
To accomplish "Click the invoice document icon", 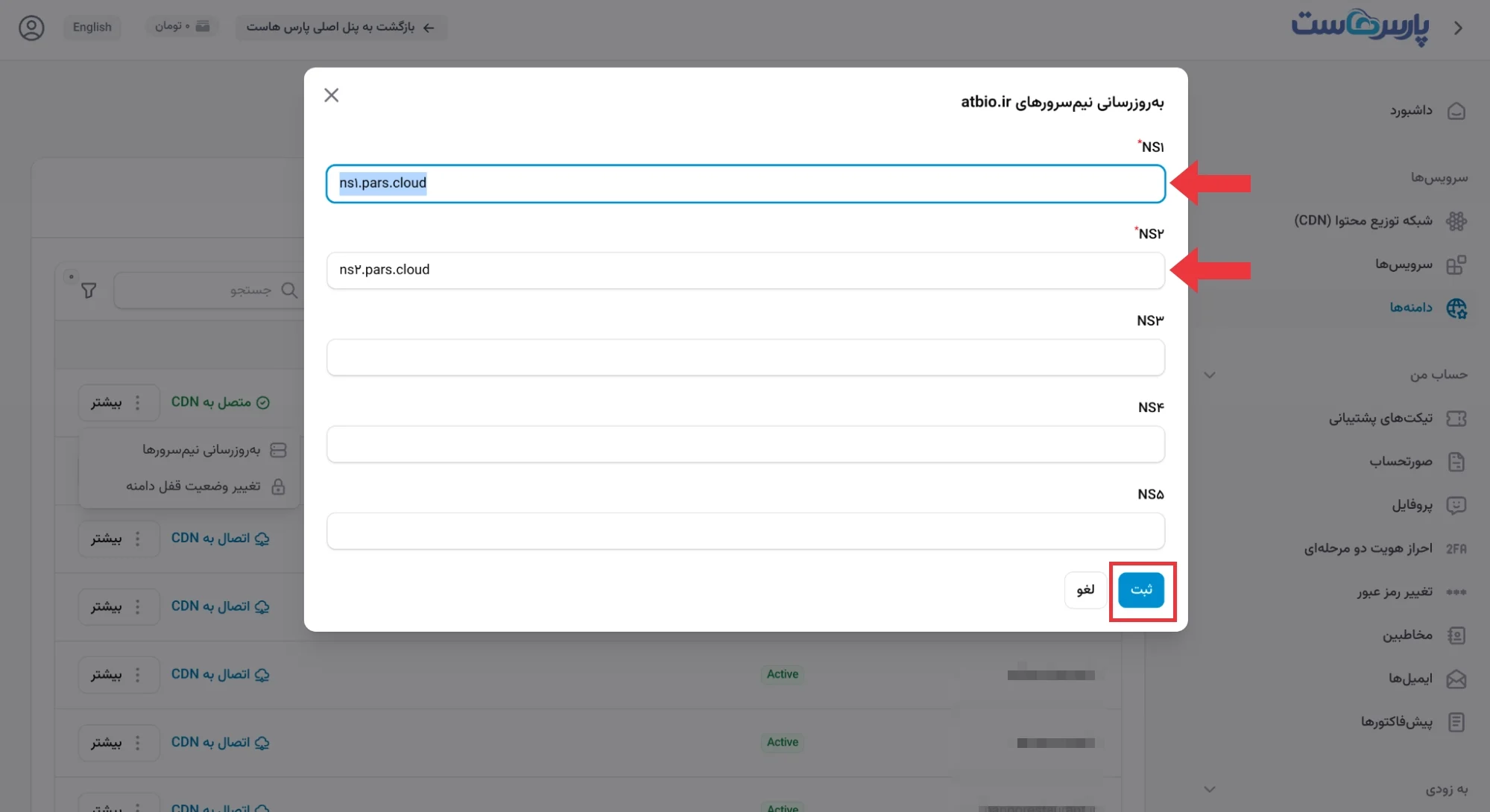I will [1456, 462].
